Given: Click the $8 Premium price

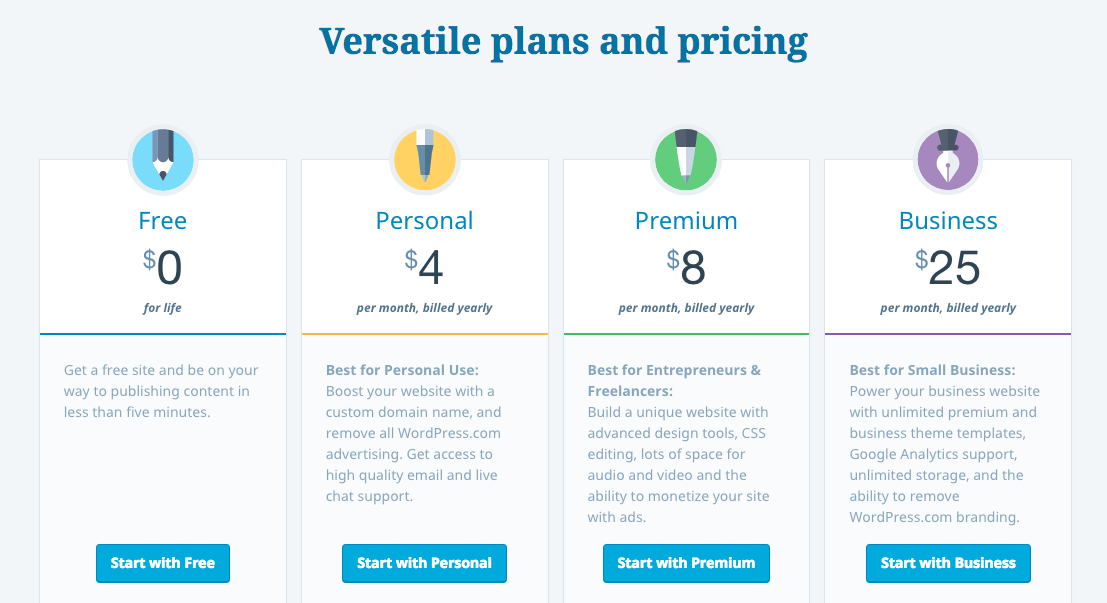Looking at the screenshot, I should pos(686,267).
